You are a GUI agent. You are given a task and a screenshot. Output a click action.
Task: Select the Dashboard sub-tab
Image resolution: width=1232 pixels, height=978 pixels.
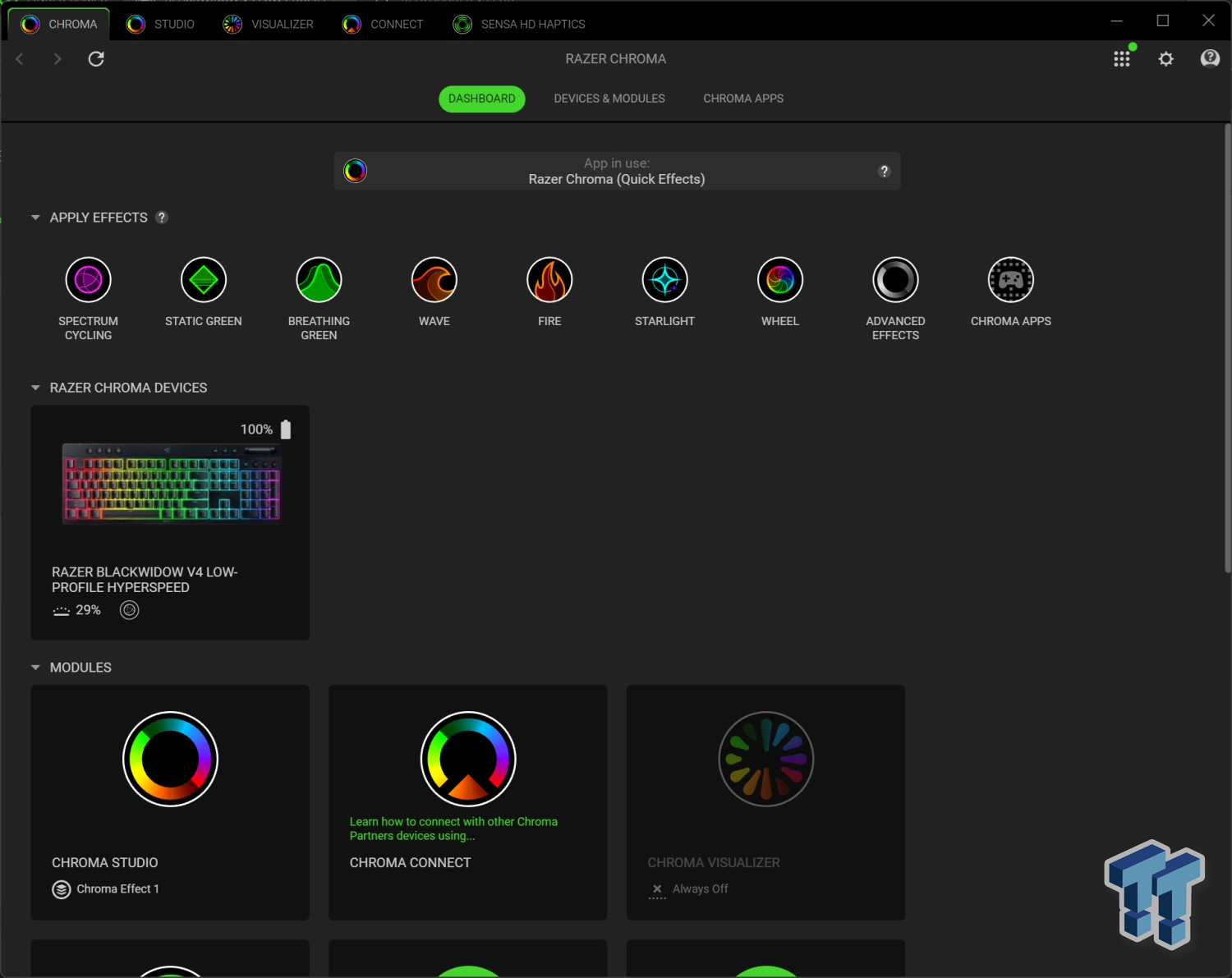click(x=481, y=99)
